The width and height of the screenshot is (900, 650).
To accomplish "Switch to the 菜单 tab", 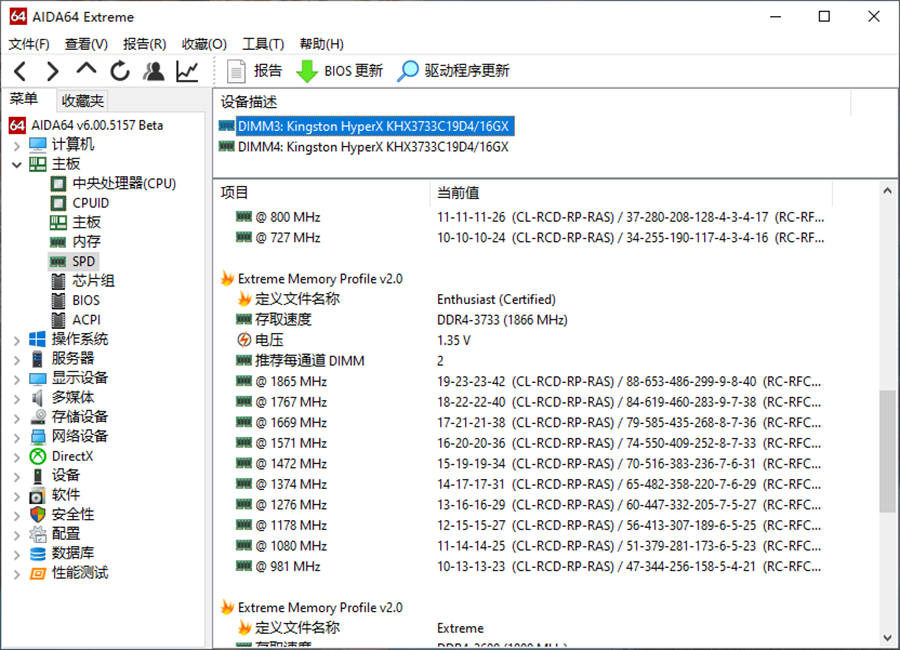I will click(x=24, y=99).
